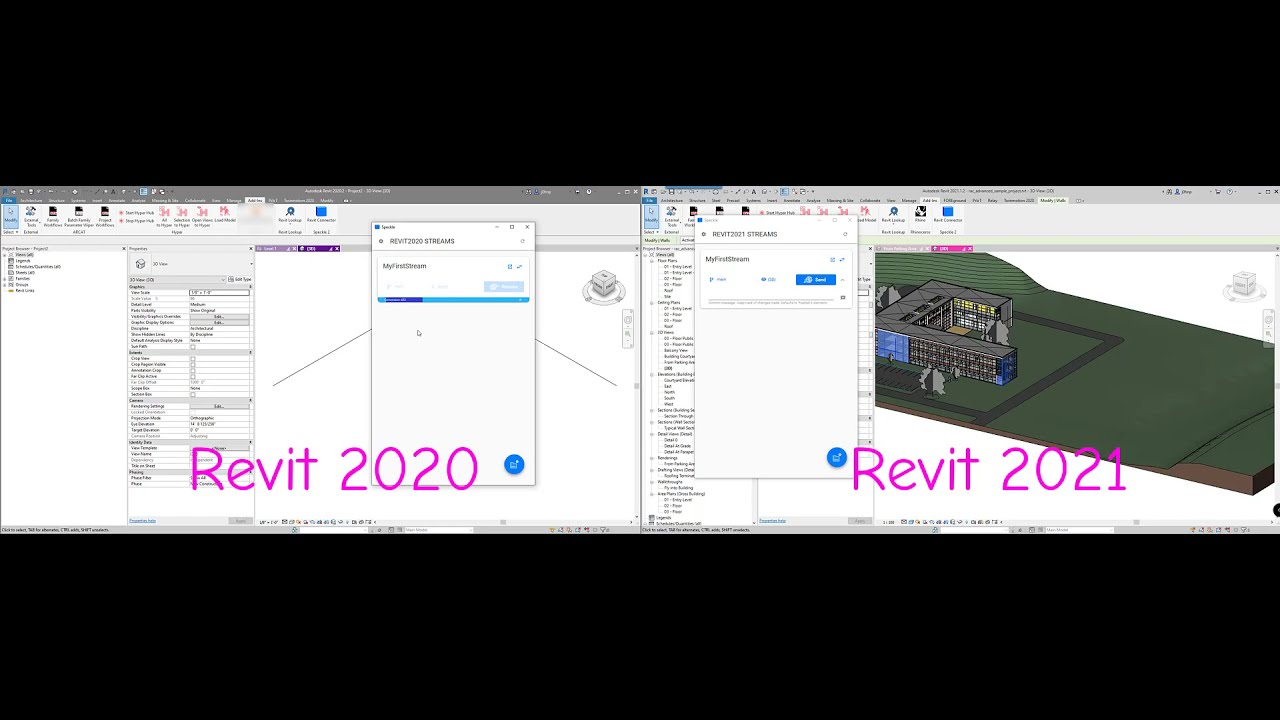Image resolution: width=1280 pixels, height=720 pixels.
Task: Click the ViewCube in Revit 2021 viewport
Action: (x=1244, y=286)
